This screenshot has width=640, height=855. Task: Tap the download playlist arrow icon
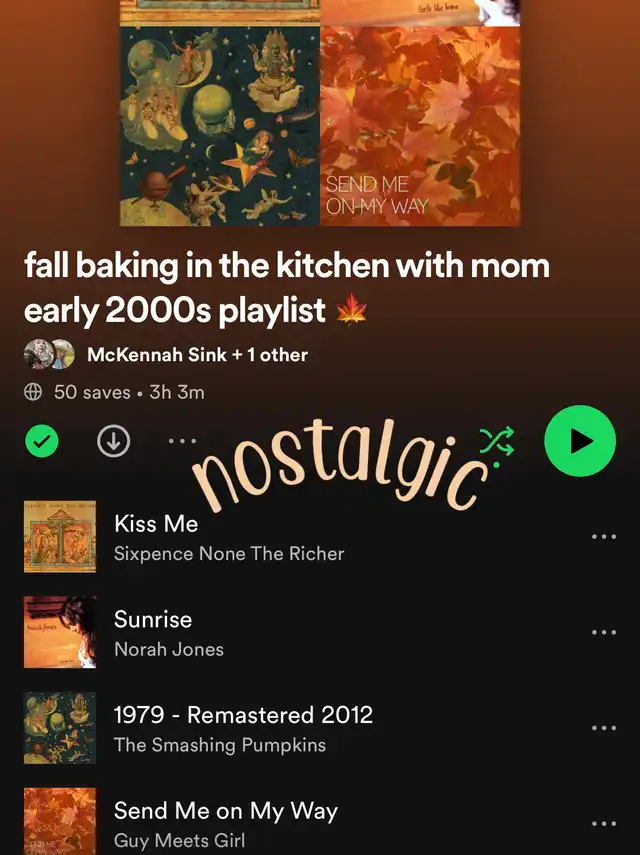113,441
